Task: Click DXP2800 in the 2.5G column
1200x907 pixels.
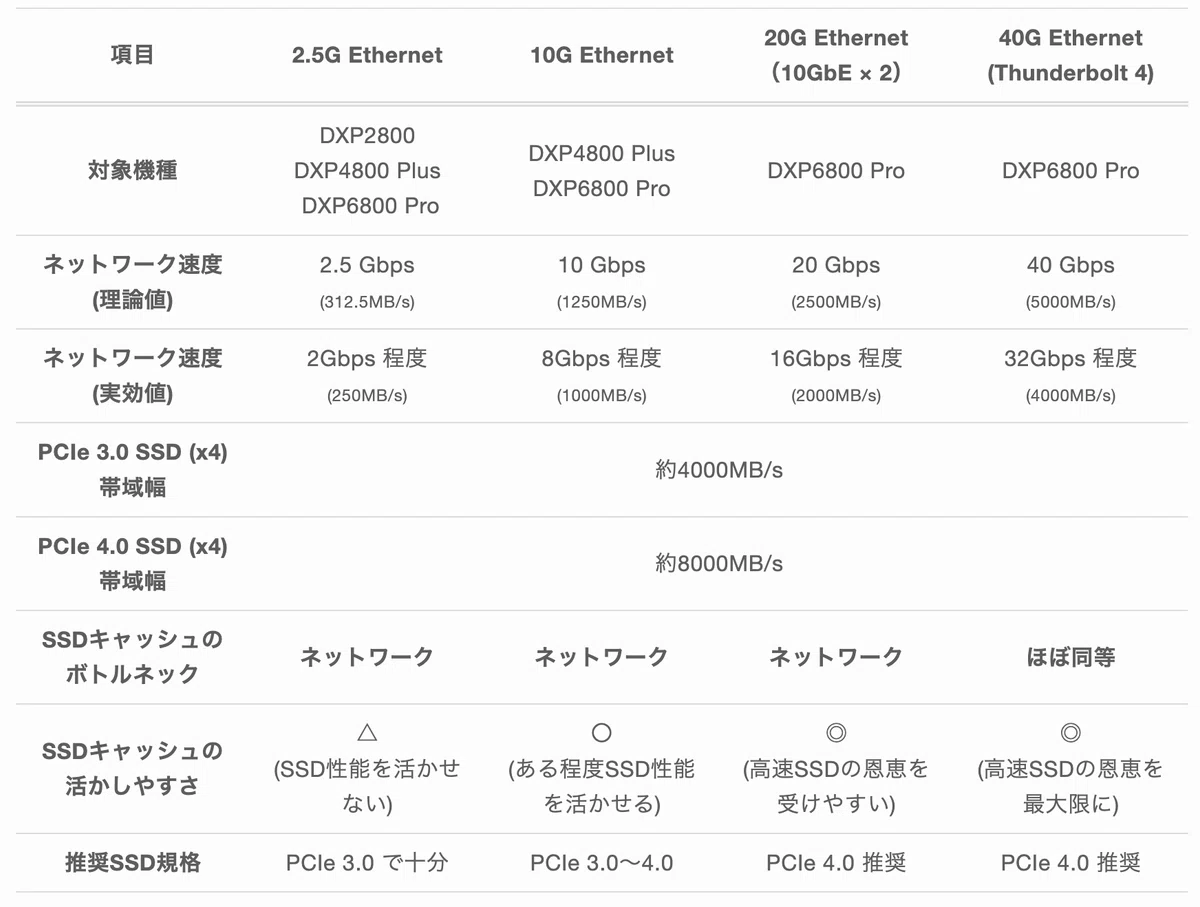Action: click(367, 135)
